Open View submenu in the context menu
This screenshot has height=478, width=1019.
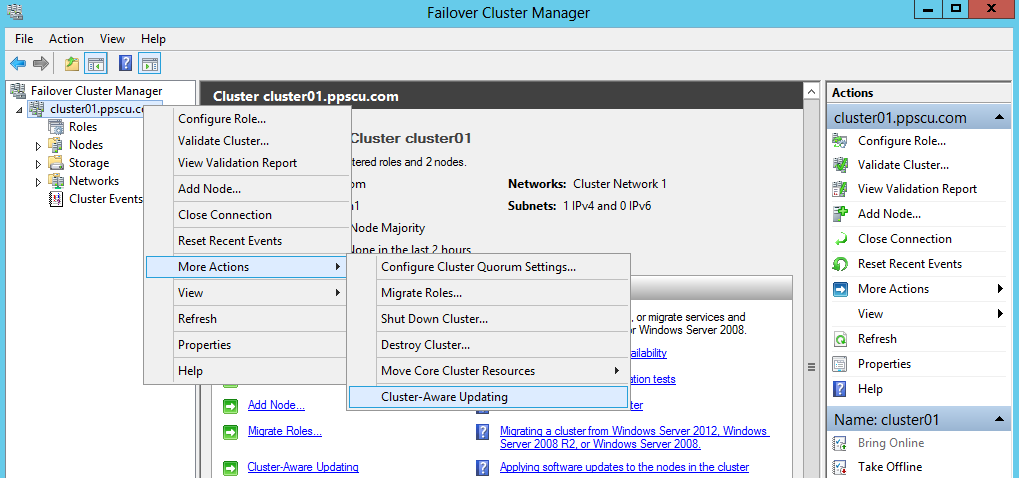[246, 293]
